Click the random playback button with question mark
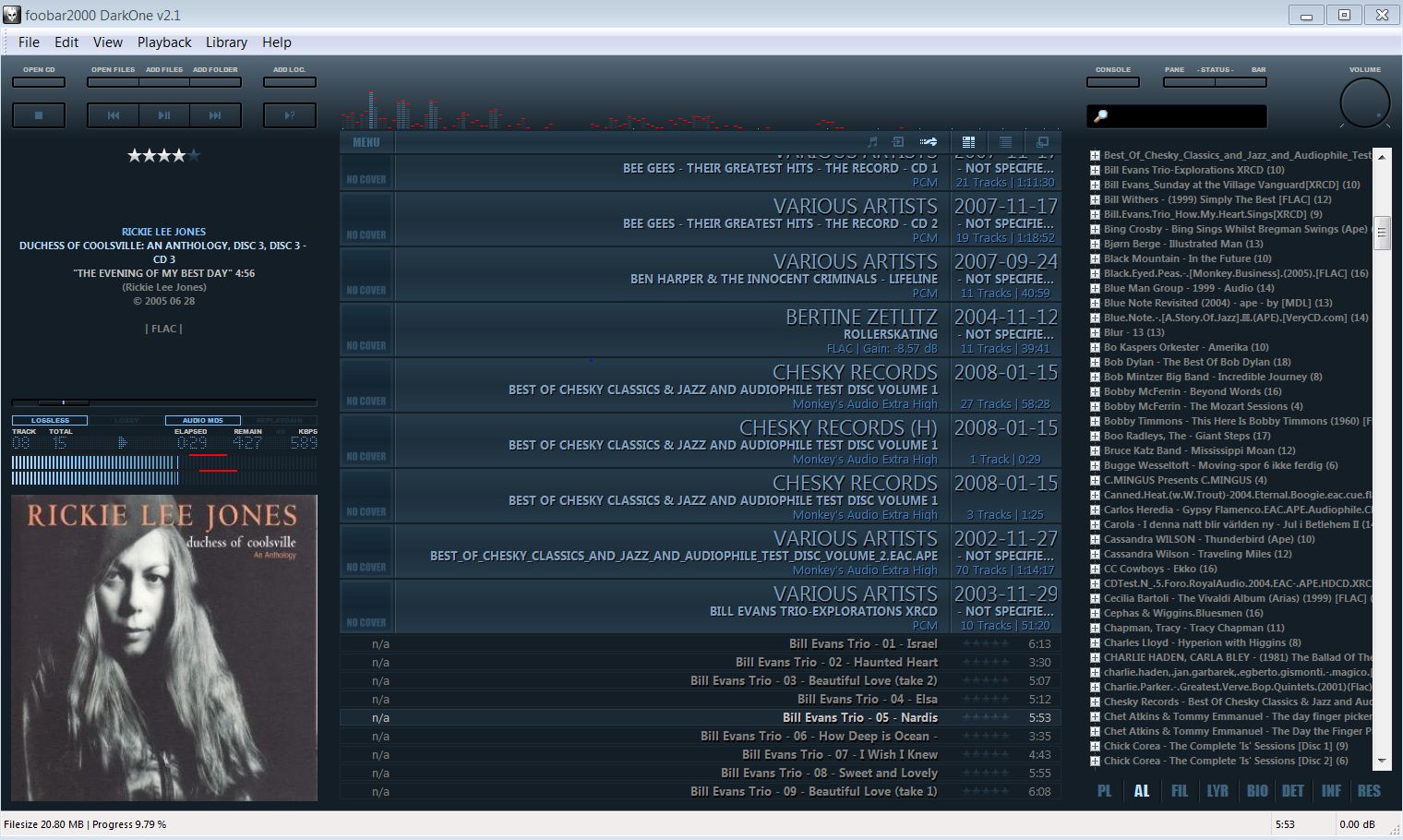The image size is (1403, 840). (x=290, y=115)
